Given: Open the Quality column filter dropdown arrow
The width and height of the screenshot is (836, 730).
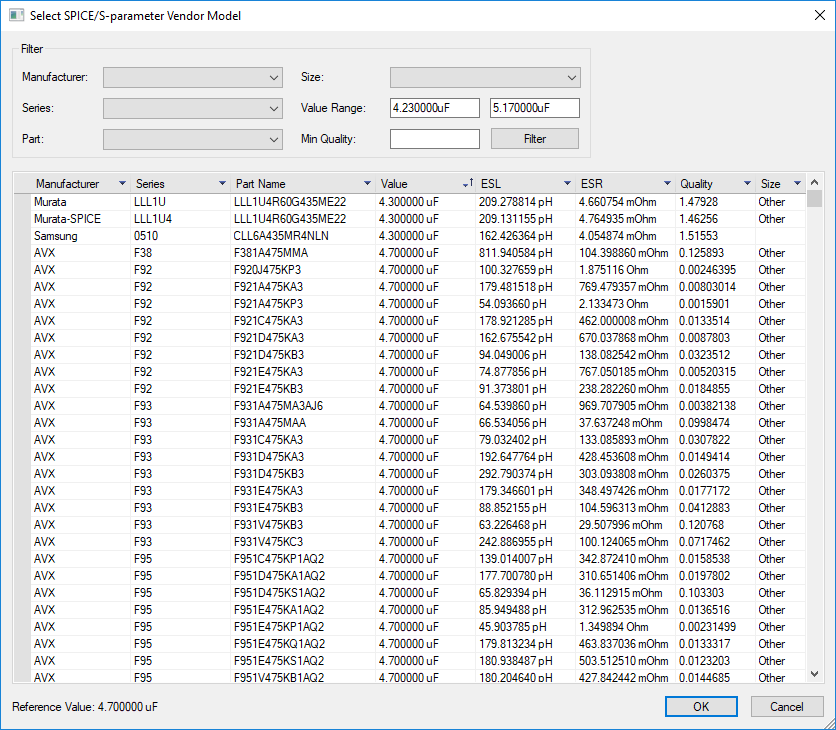Looking at the screenshot, I should point(746,183).
